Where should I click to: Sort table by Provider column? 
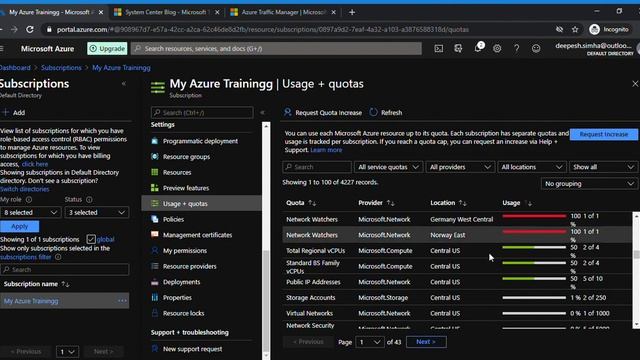376,203
